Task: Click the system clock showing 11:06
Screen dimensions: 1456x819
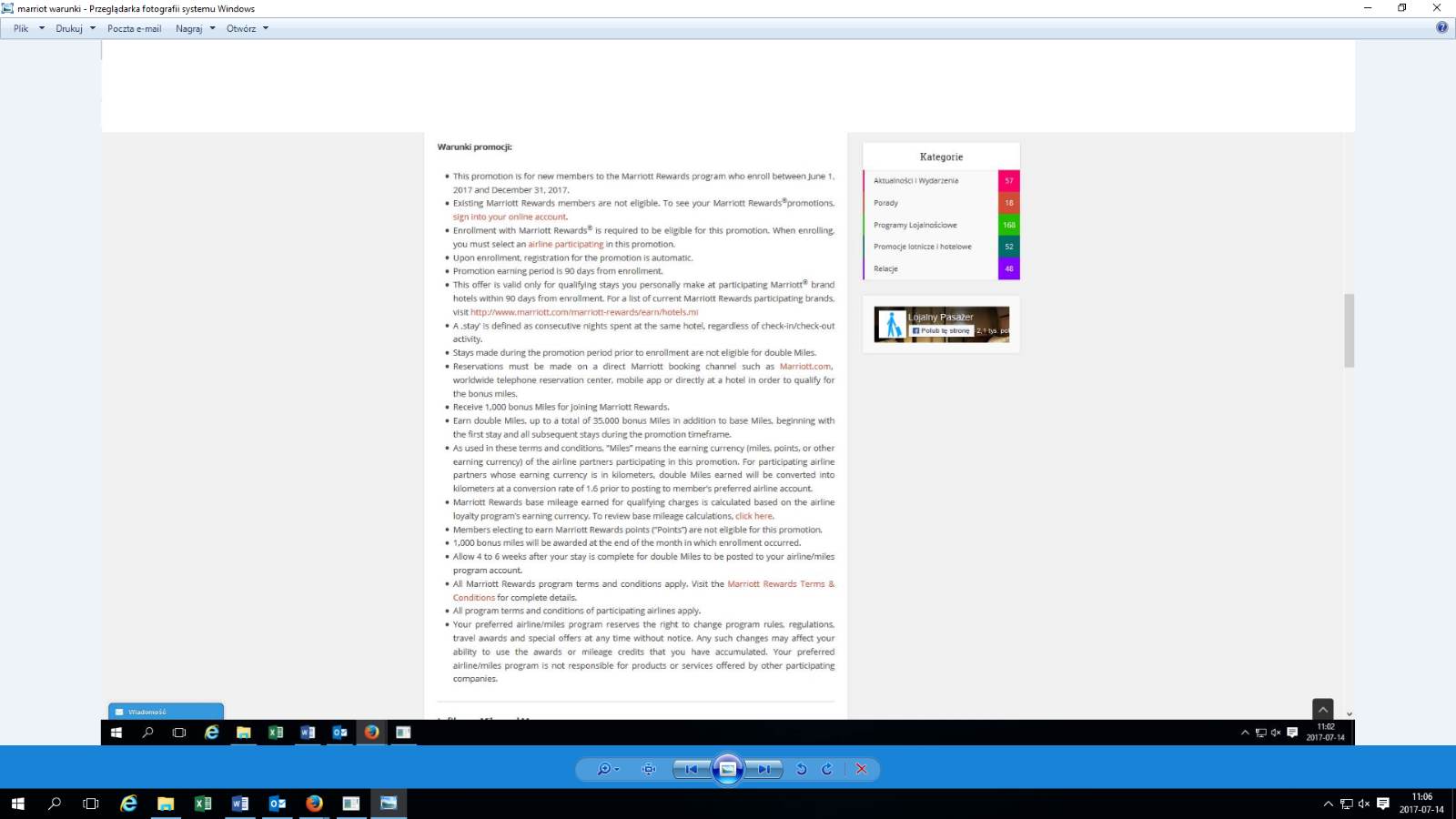Action: [1421, 804]
